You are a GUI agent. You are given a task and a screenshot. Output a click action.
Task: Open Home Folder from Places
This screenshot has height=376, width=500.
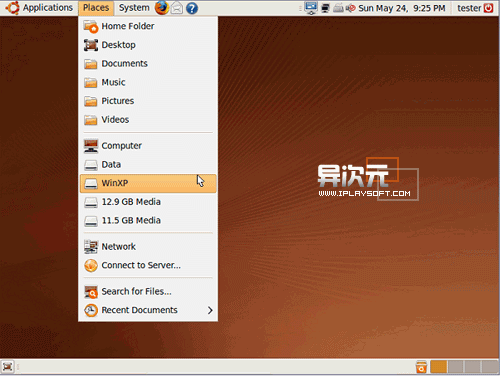[148, 26]
